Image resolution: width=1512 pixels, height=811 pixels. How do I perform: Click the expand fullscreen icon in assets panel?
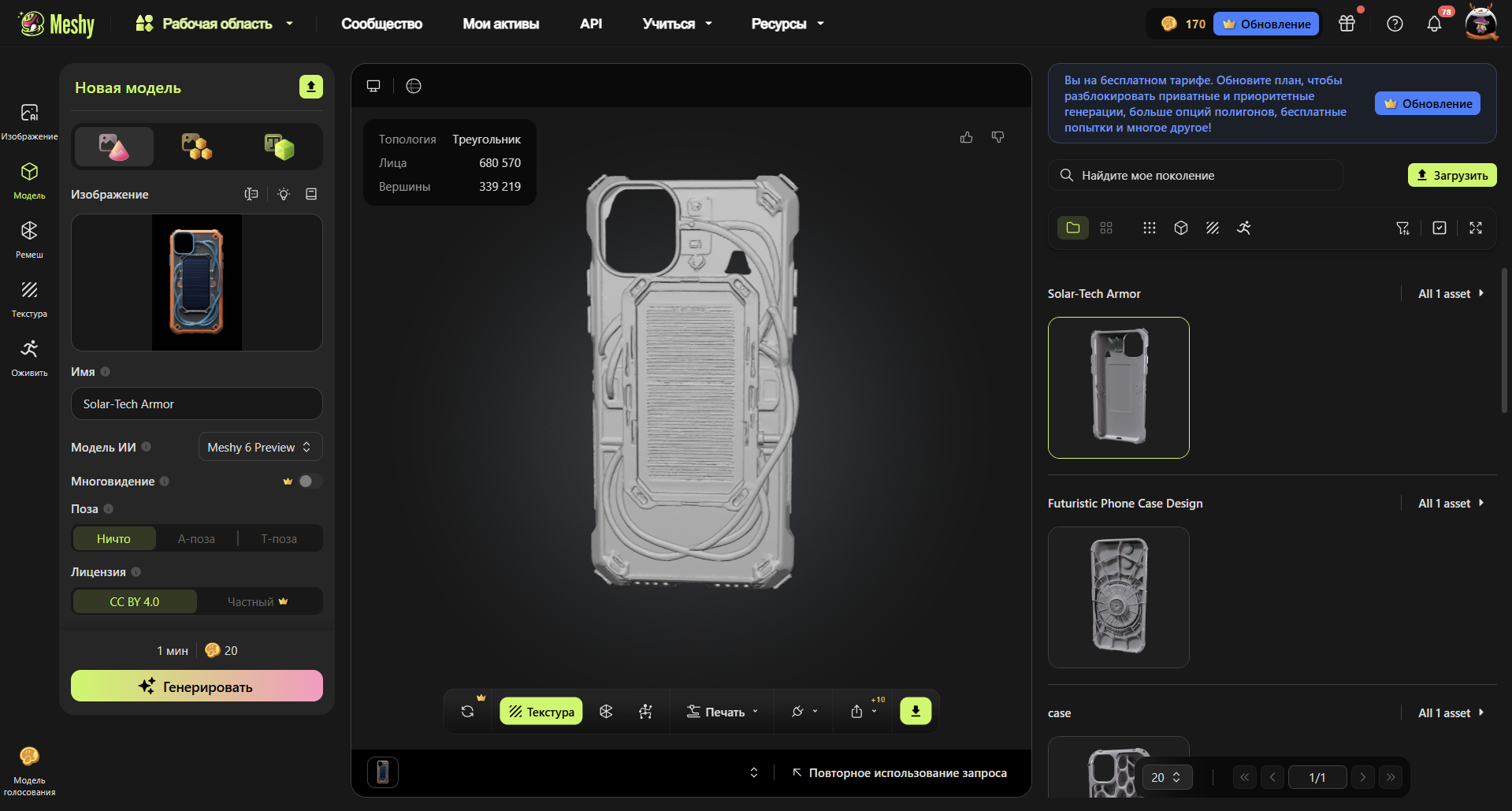(x=1476, y=228)
